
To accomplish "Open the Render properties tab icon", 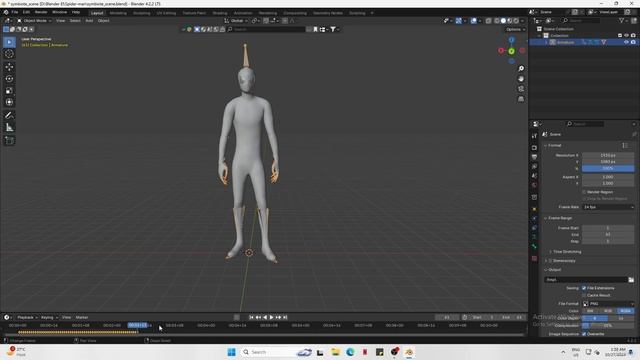I will tap(534, 147).
